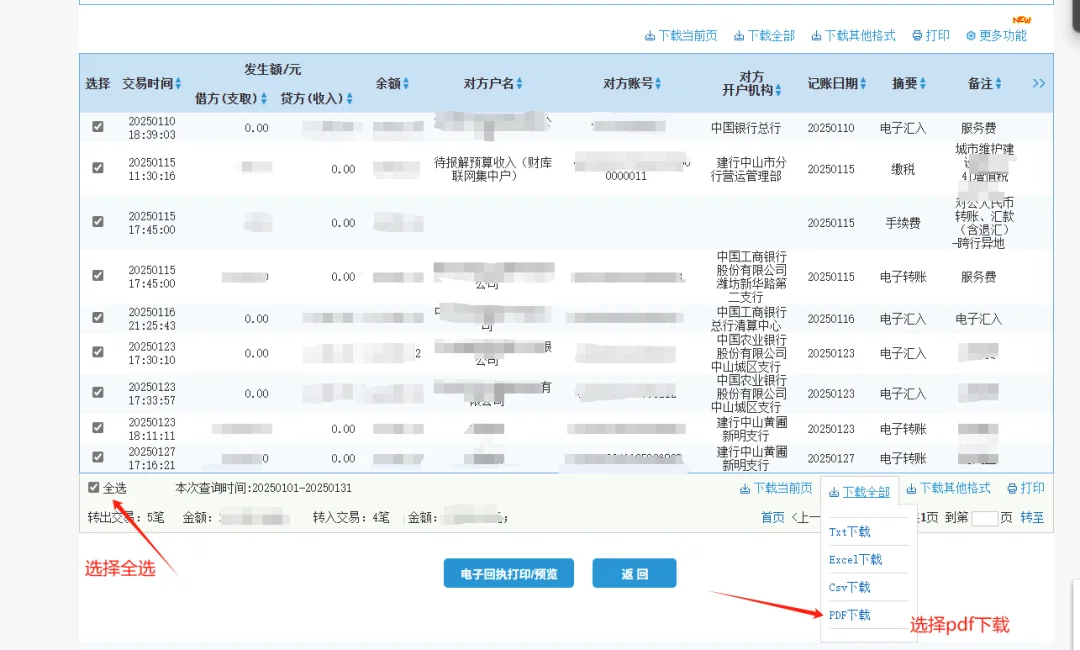This screenshot has height=650, width=1080.
Task: Click the bottom 下载当前页 download icon
Action: [x=744, y=489]
